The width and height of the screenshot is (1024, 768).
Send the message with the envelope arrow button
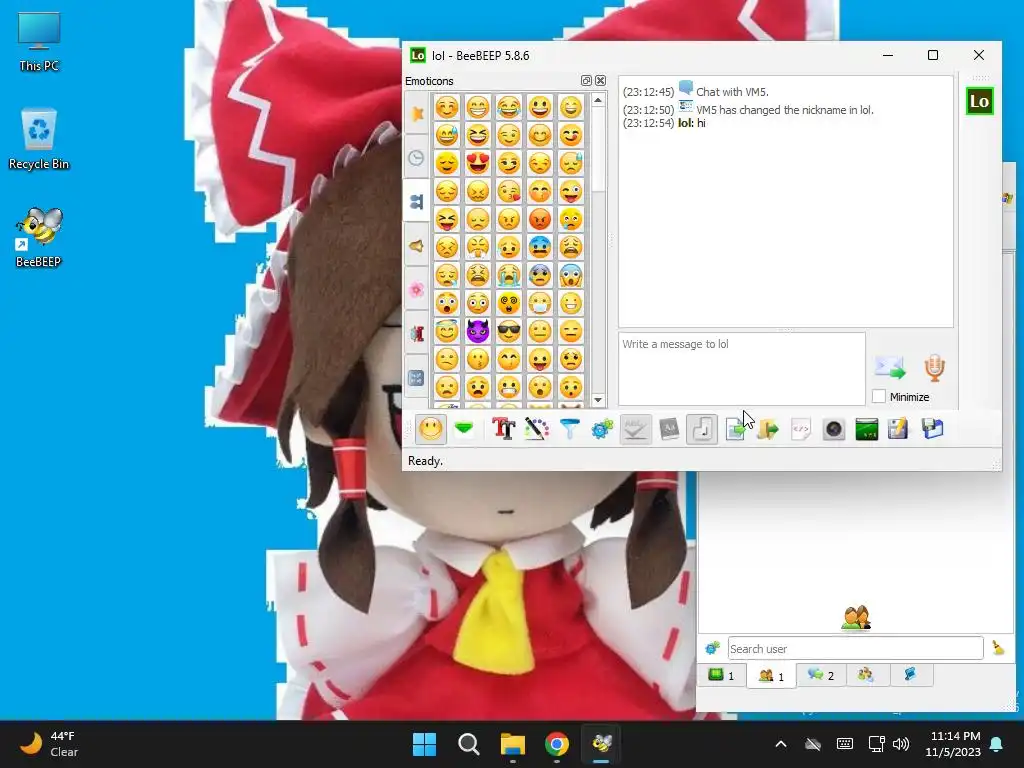pyautogui.click(x=890, y=368)
